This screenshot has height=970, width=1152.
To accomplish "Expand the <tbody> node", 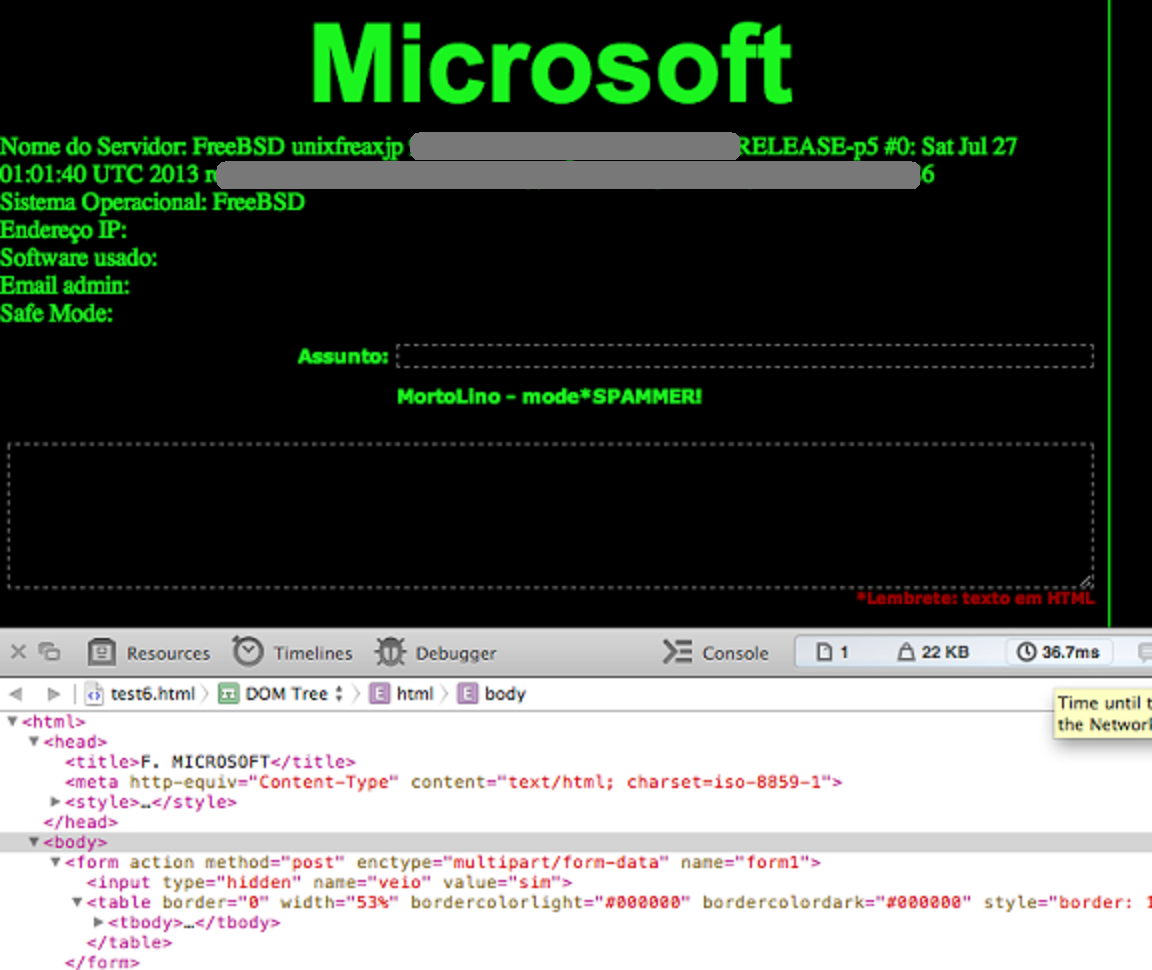I will [x=98, y=922].
